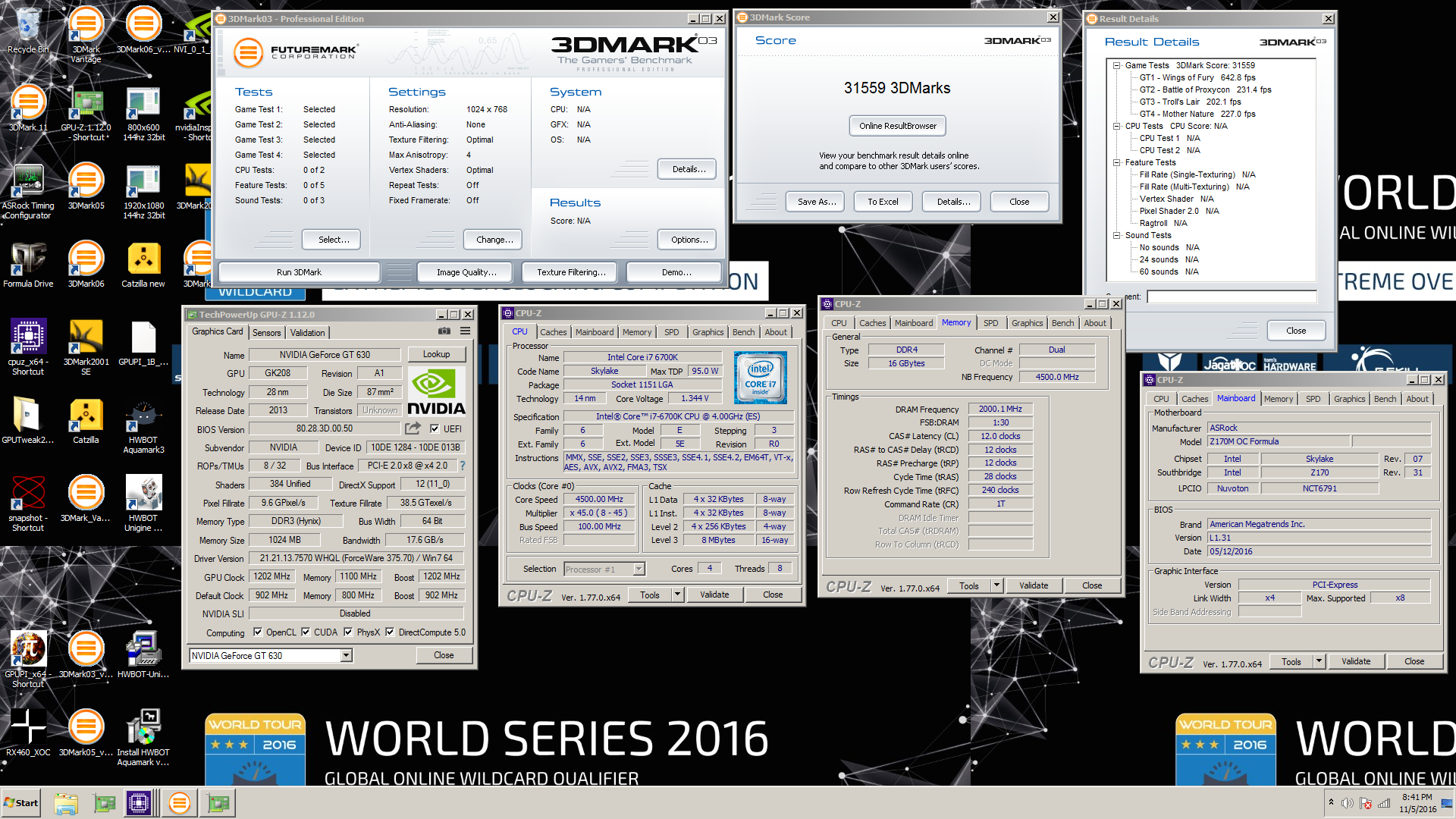Open Caches tab in CPU-Z CPU window
The height and width of the screenshot is (819, 1456).
point(554,332)
